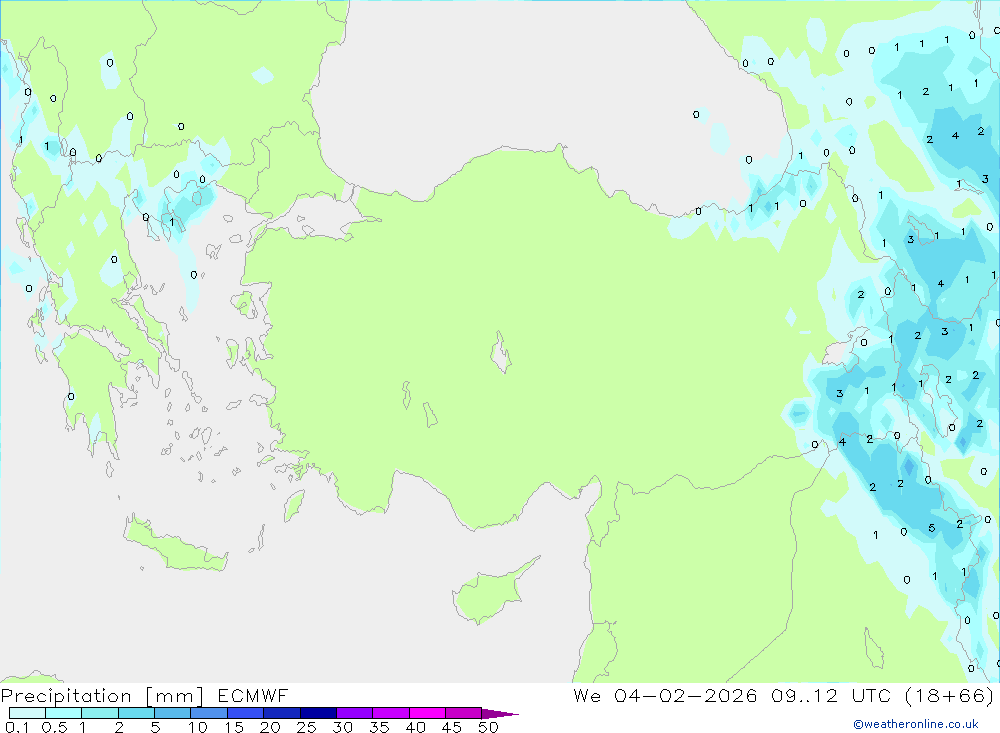Click the 30–35 mm purple swatch

click(x=355, y=713)
